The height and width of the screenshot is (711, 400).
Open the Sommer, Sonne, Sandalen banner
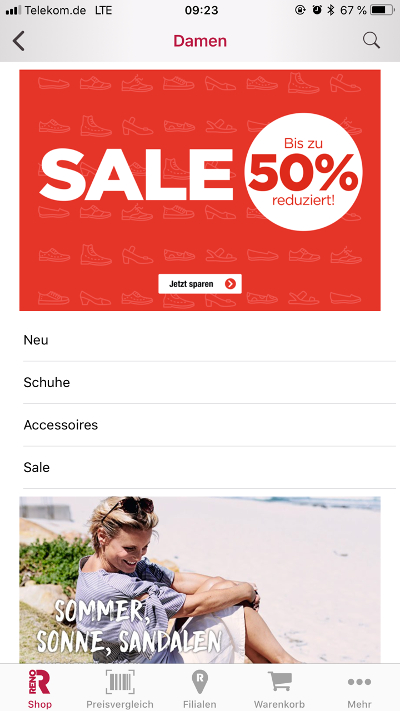[200, 580]
